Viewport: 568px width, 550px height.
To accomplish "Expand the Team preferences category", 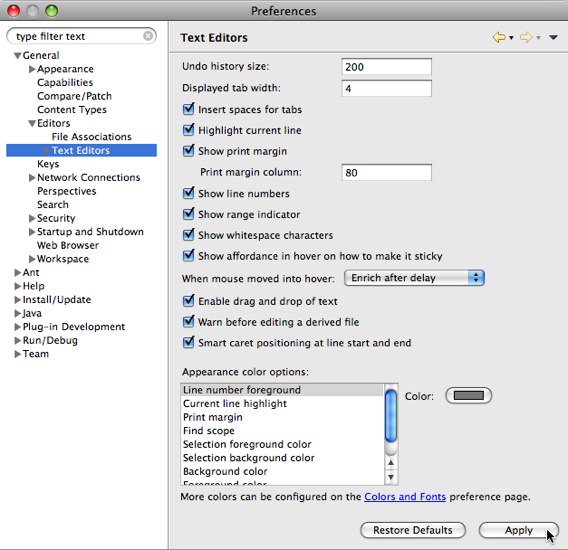I will [18, 354].
